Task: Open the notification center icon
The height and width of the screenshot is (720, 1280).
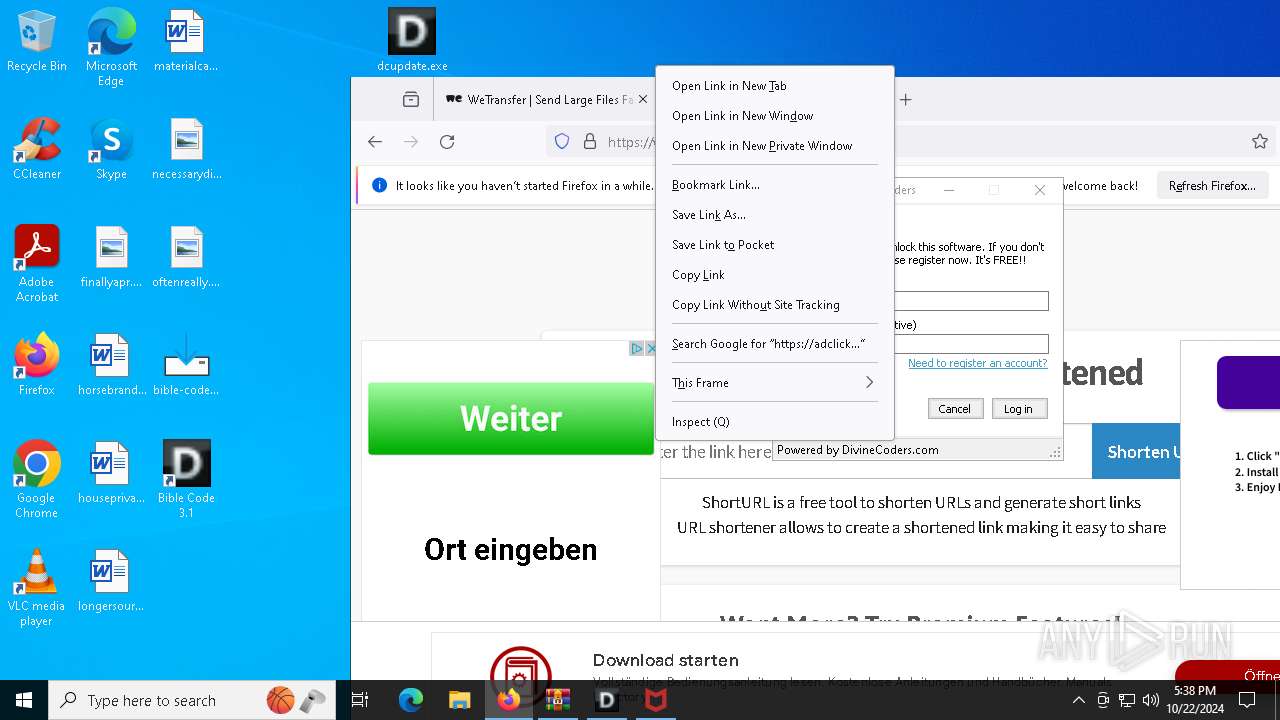Action: coord(1247,700)
